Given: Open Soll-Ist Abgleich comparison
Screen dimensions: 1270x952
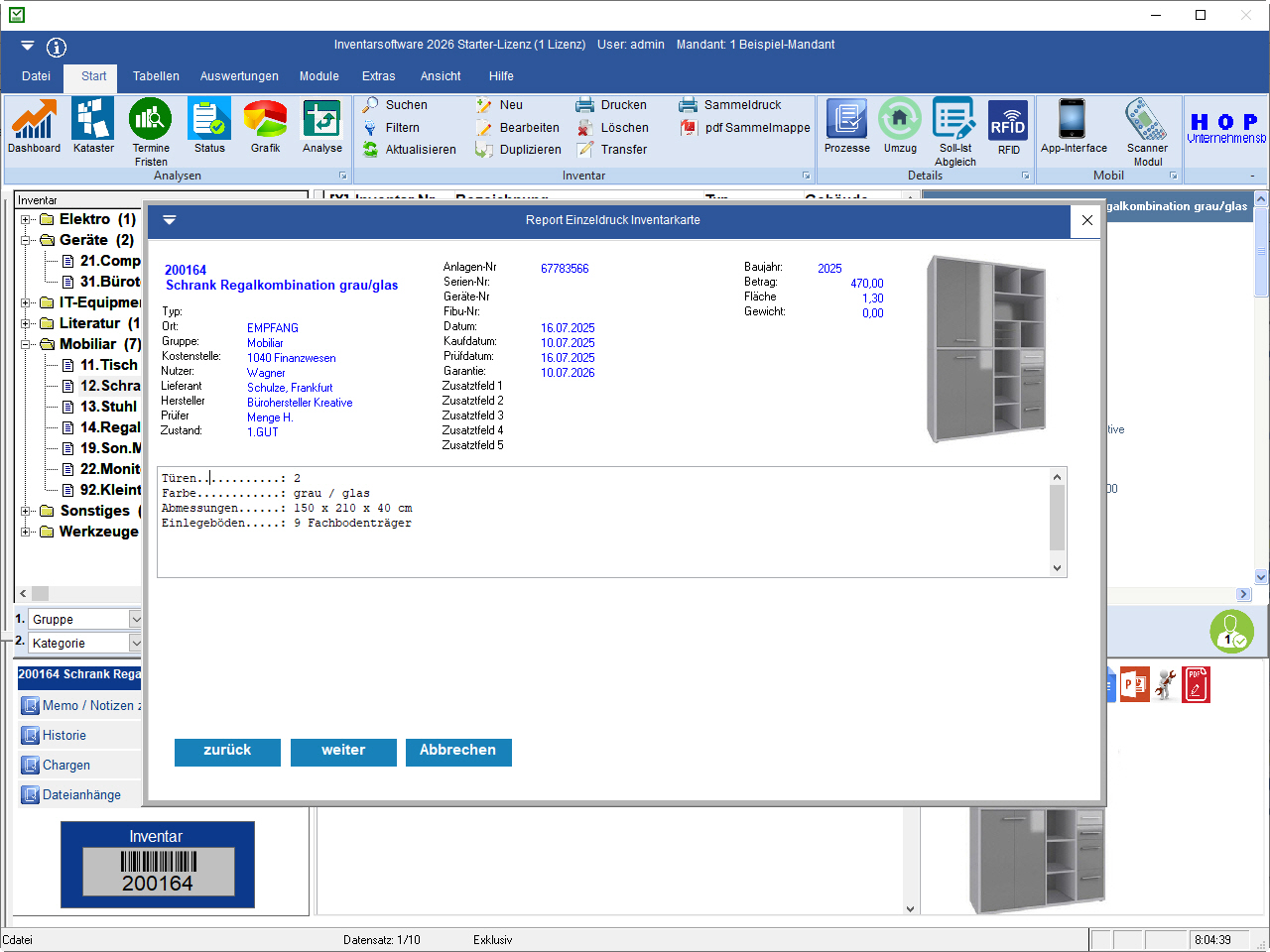Looking at the screenshot, I should 955,132.
